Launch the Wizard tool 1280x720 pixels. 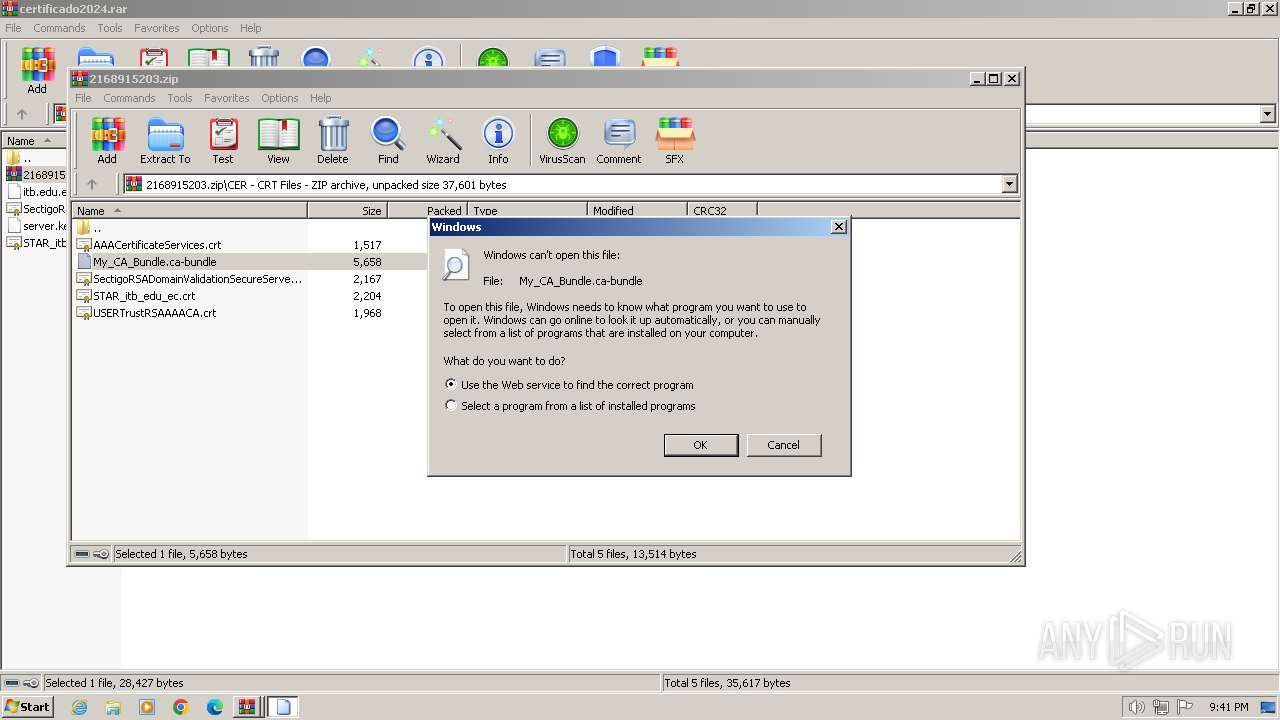443,140
